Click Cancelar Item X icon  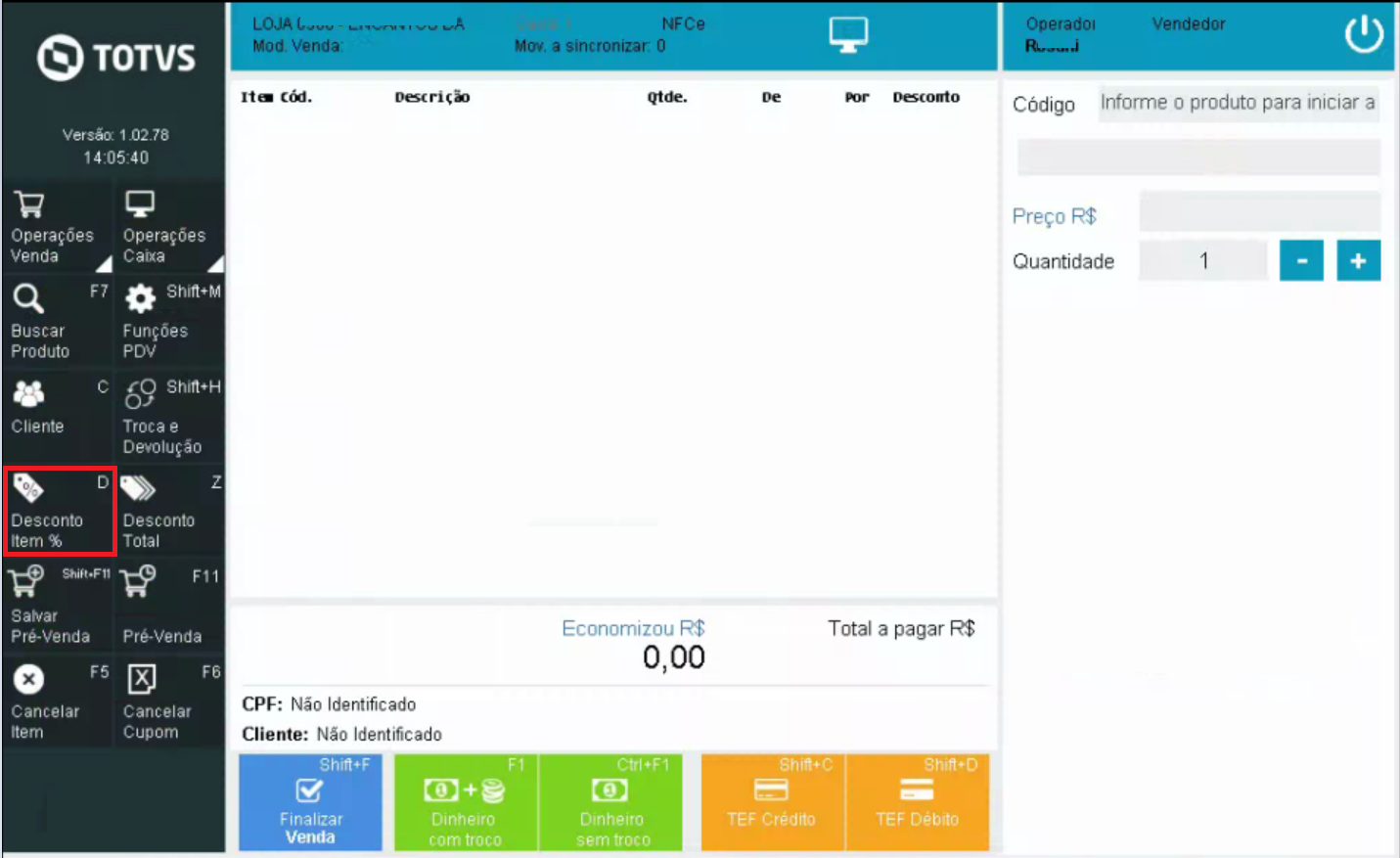coord(29,678)
